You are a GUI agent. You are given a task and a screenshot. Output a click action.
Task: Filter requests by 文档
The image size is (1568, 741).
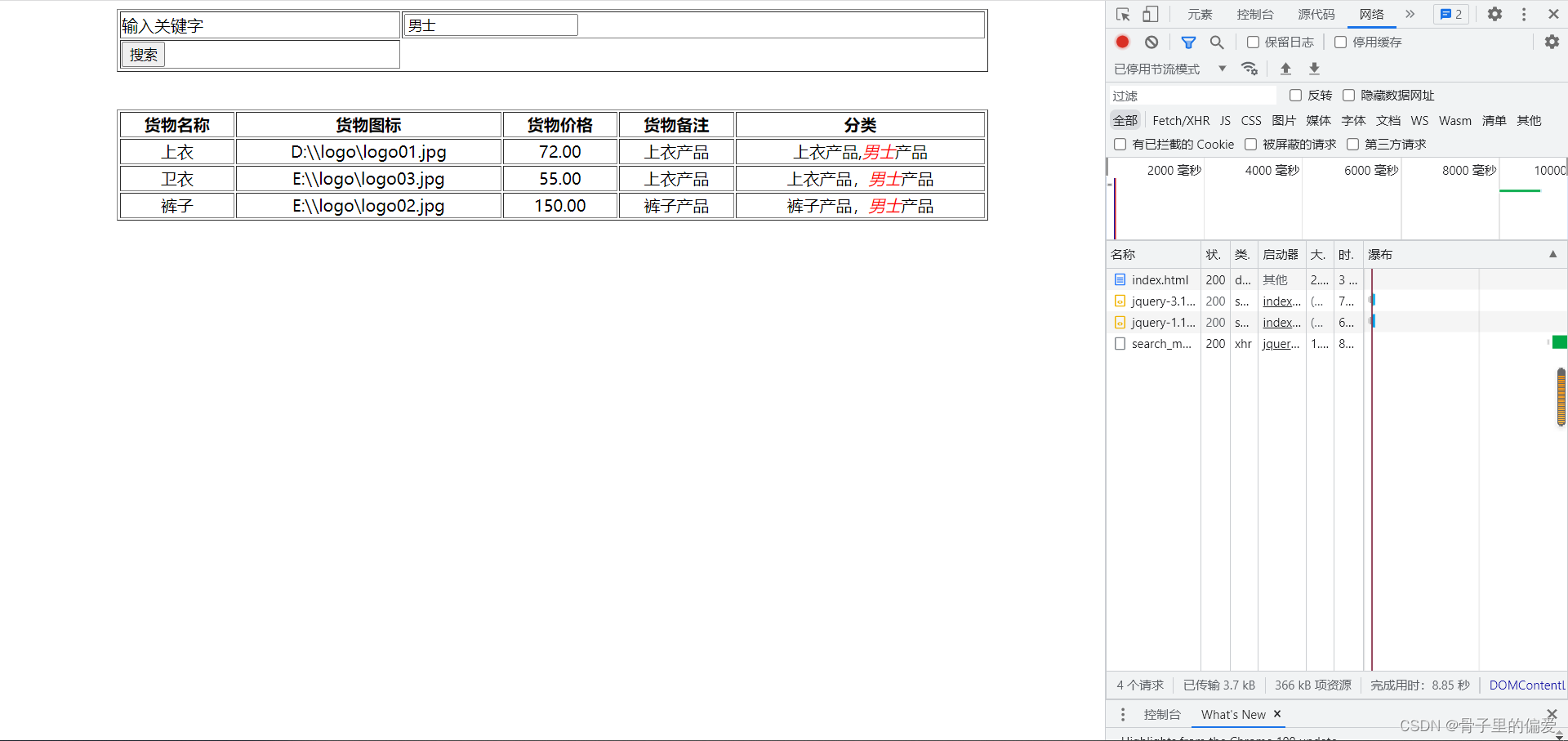pyautogui.click(x=1388, y=120)
